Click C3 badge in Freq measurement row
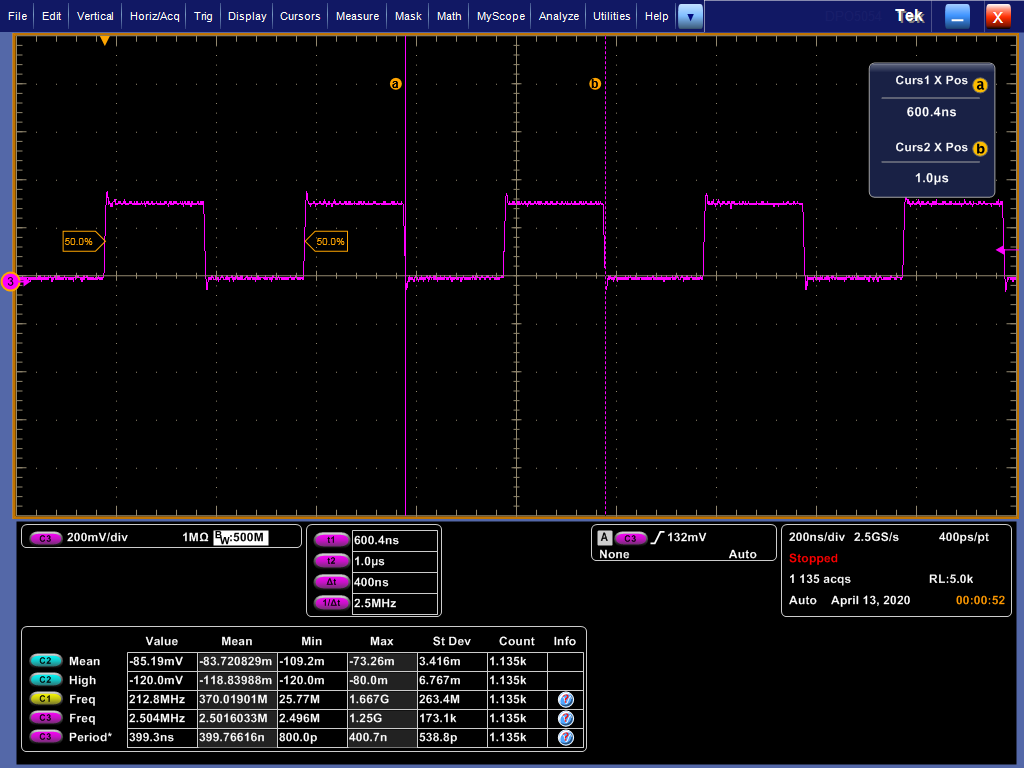Screen dimensions: 1024x768 (45, 718)
